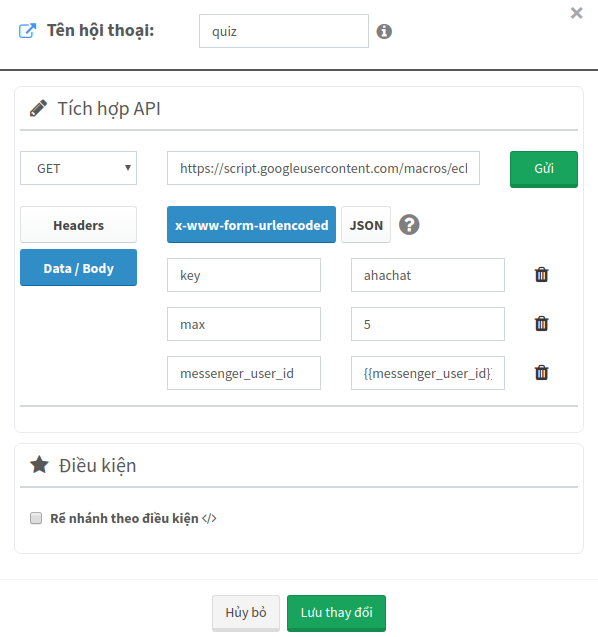
Task: Focus the API URL input field
Action: [x=323, y=168]
